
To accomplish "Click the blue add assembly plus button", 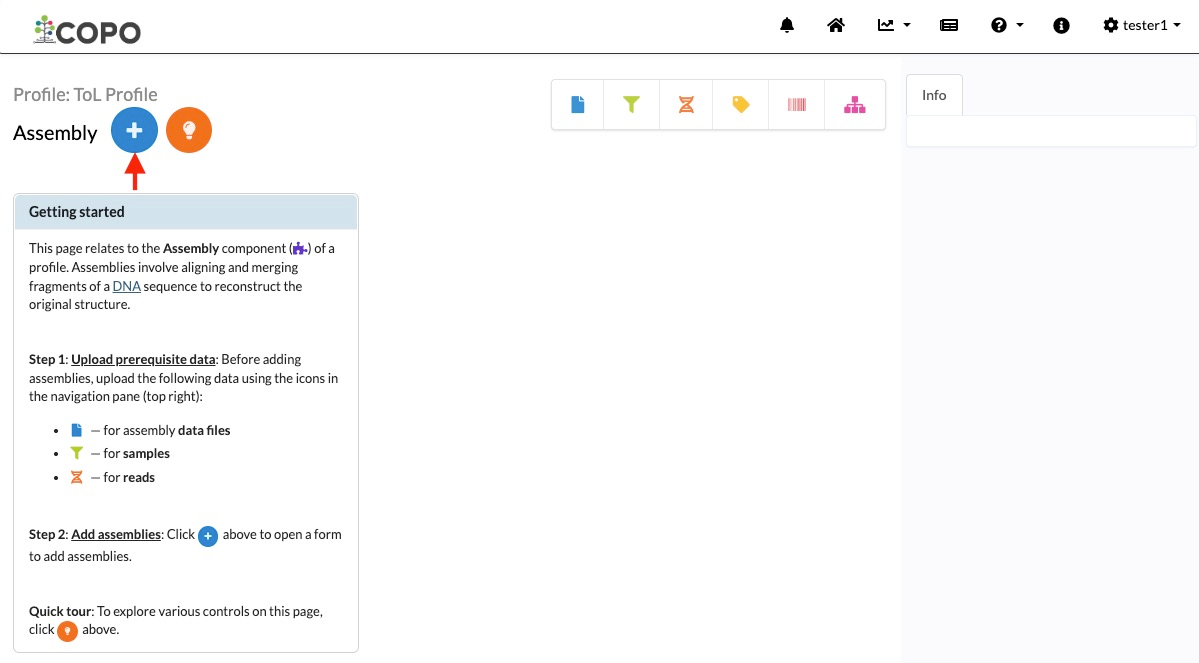I will pos(135,131).
